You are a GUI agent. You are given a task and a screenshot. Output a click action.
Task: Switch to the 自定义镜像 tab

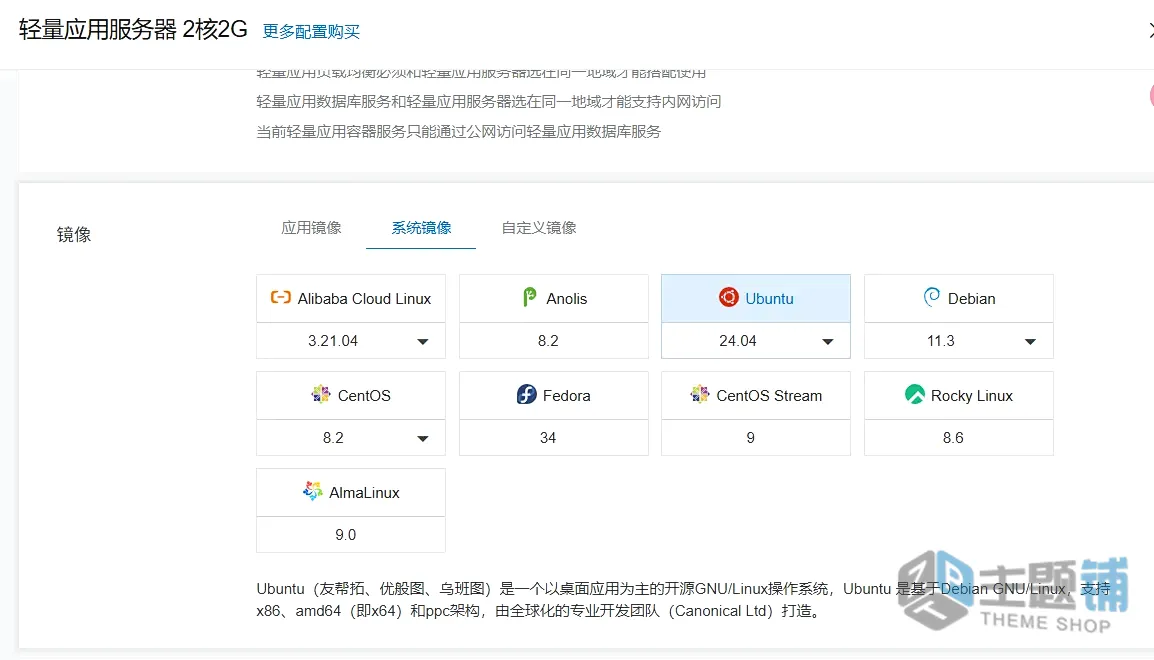[539, 227]
